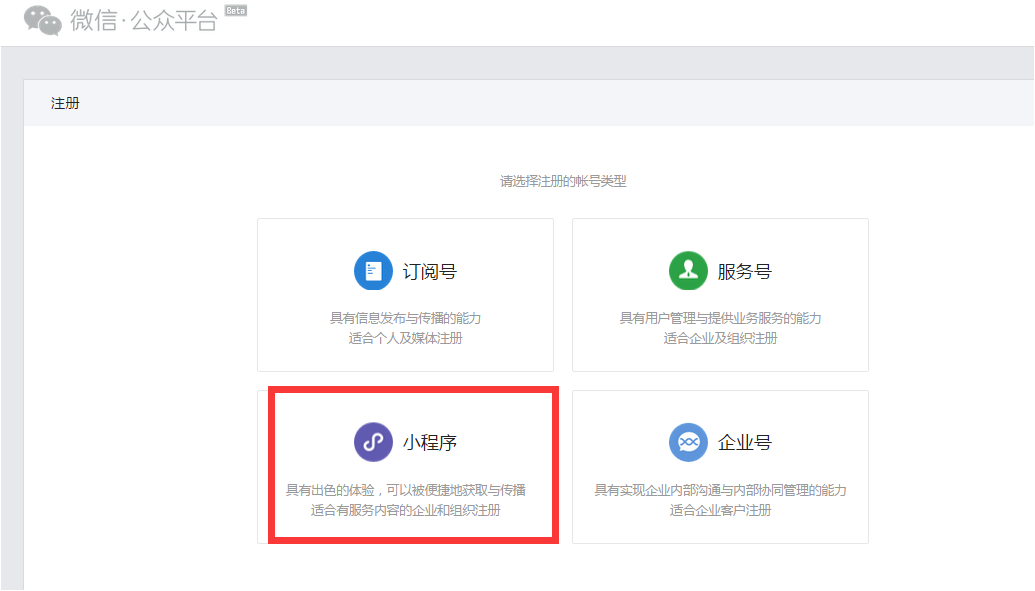The height and width of the screenshot is (591, 1035).
Task: Click the line 适合企业客户注册
Action: click(720, 510)
